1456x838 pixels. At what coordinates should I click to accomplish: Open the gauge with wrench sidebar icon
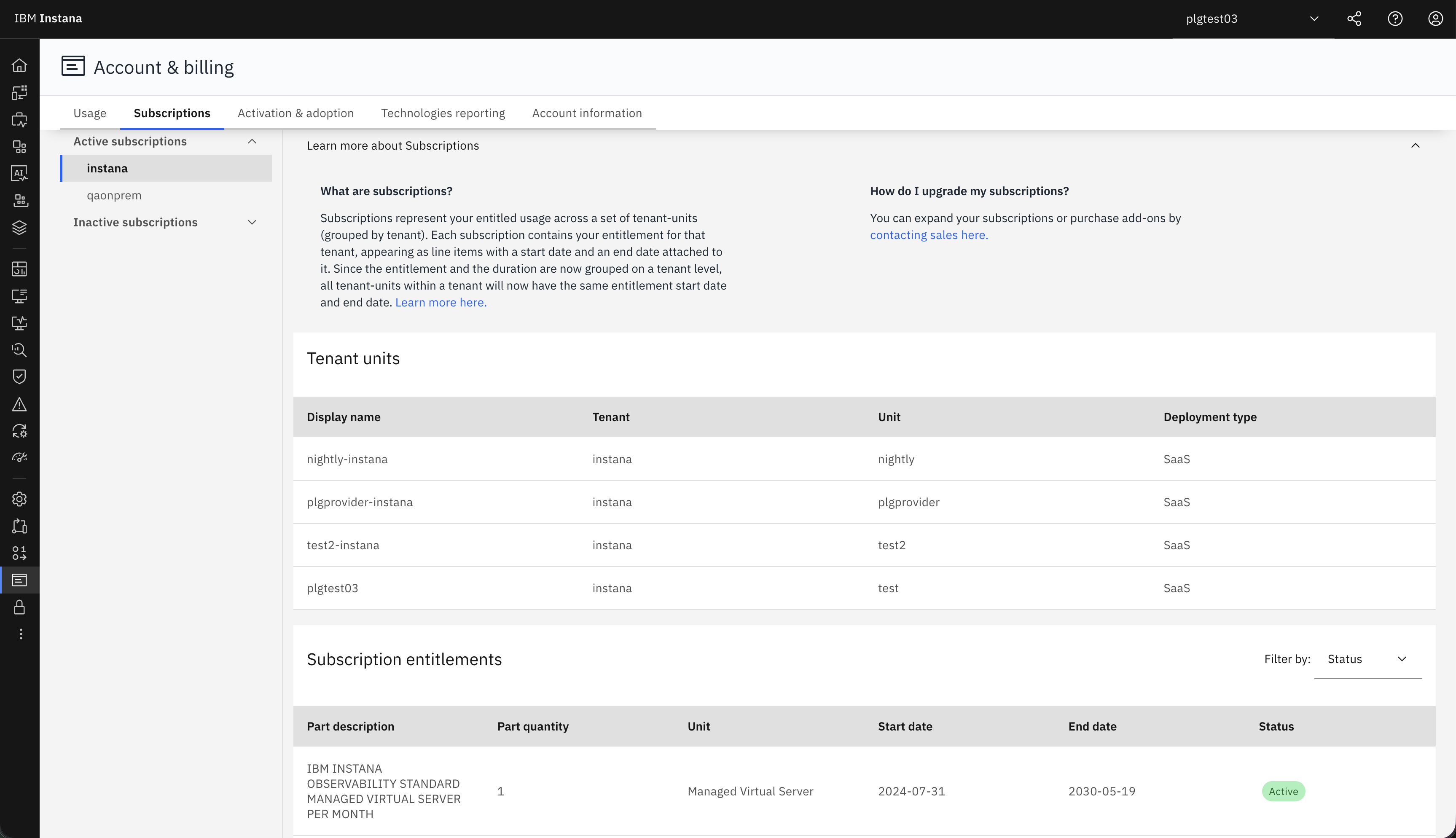pos(19,457)
